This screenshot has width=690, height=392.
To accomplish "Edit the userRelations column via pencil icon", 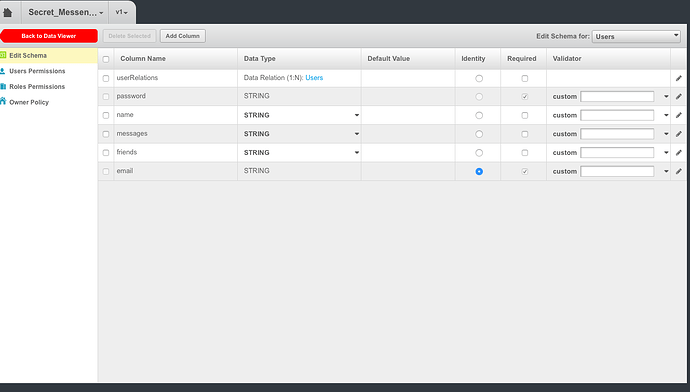I will [679, 78].
